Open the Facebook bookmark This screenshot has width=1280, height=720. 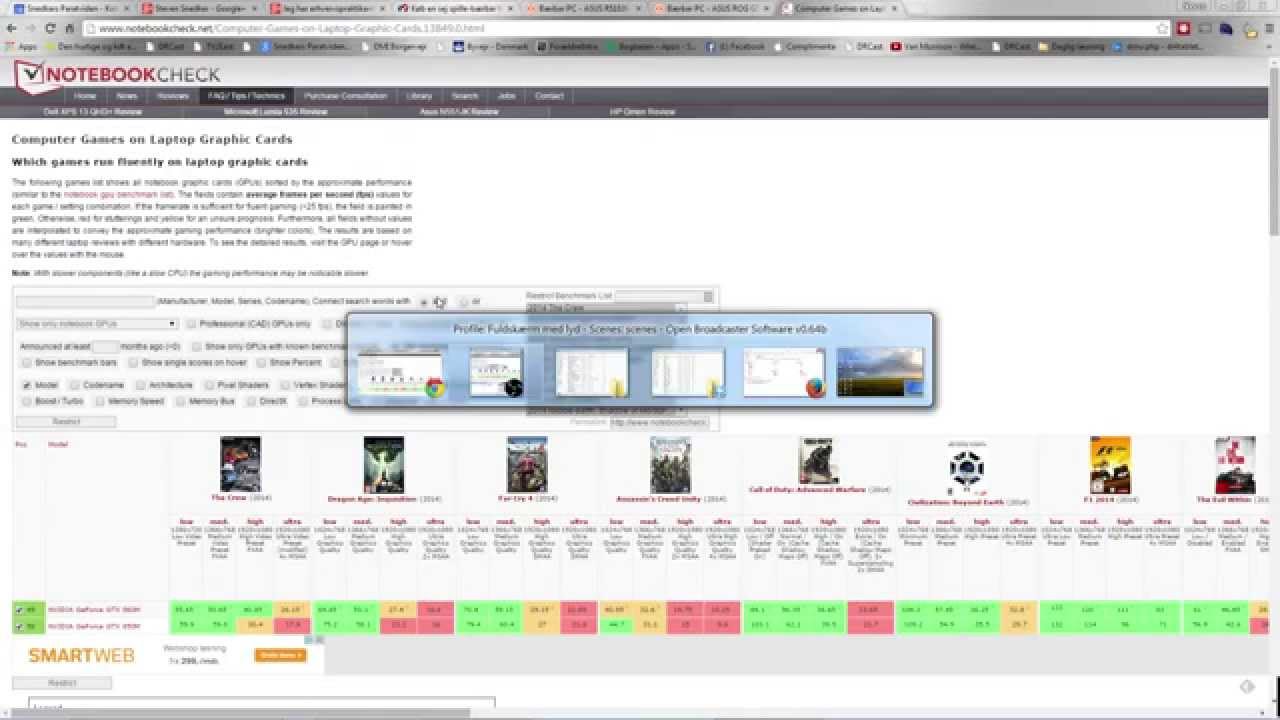[x=735, y=46]
